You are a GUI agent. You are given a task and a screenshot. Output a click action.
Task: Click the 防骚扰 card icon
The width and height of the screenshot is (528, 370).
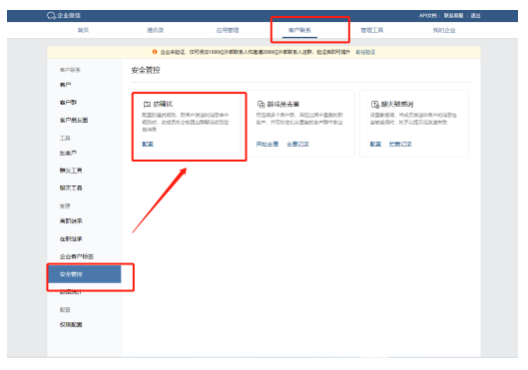(147, 104)
